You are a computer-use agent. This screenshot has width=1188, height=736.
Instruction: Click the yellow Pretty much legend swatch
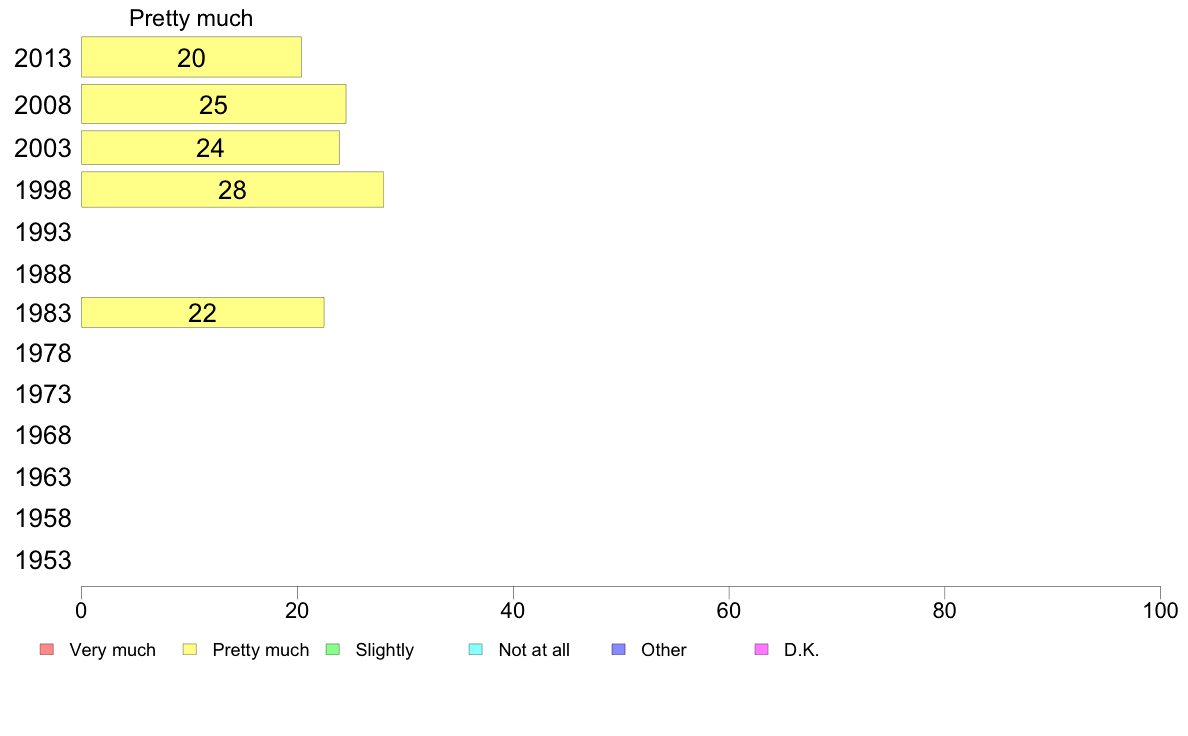coord(189,650)
